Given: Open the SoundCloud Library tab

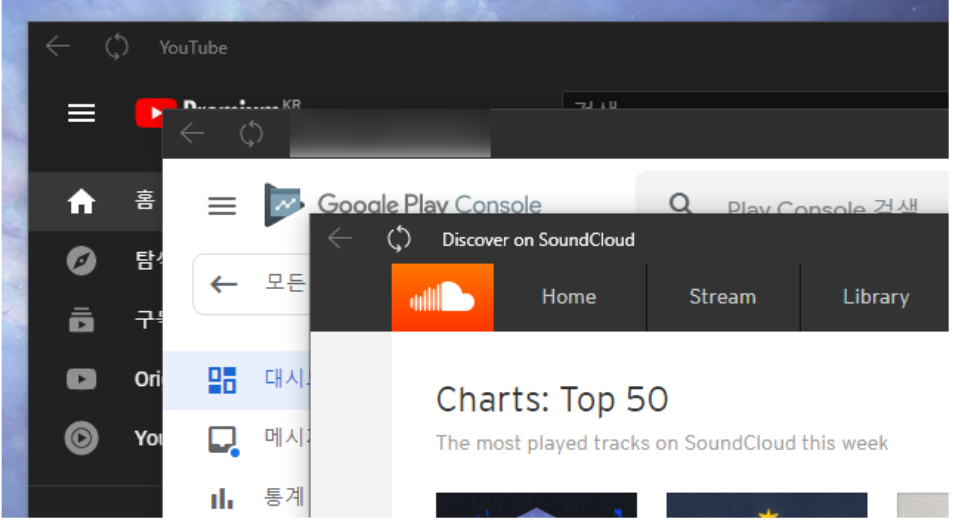Looking at the screenshot, I should pos(875,297).
